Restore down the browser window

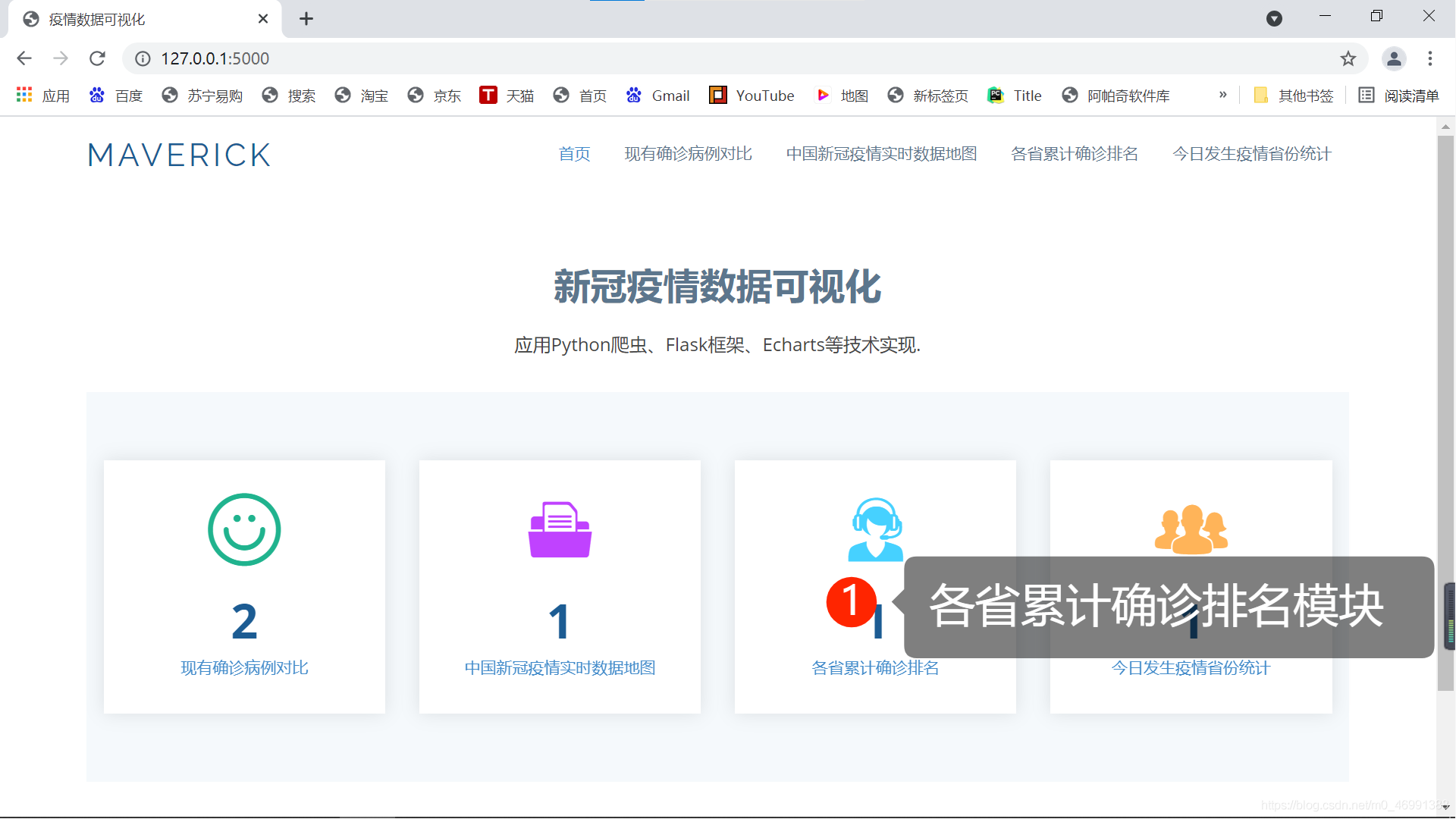1376,16
